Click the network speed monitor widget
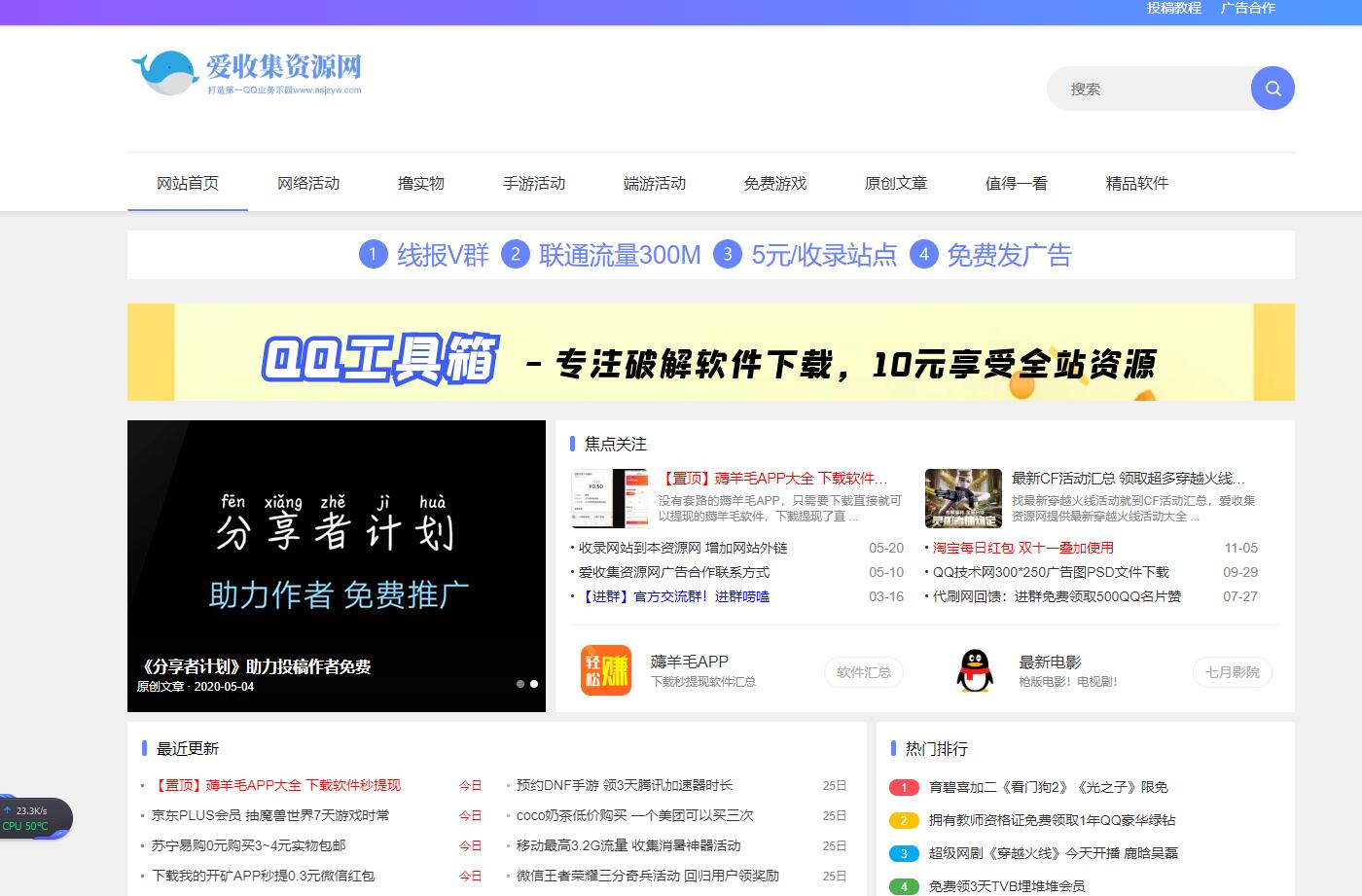Image resolution: width=1362 pixels, height=896 pixels. 34,818
